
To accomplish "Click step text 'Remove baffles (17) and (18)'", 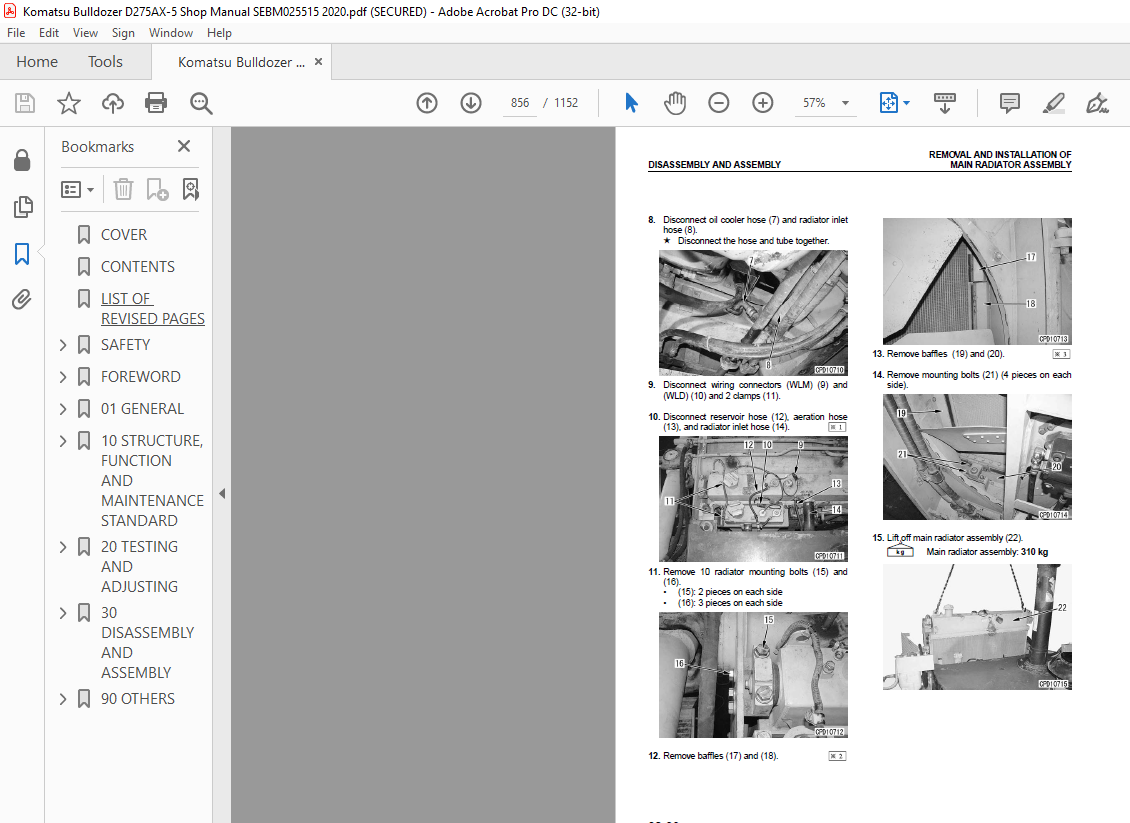I will point(721,756).
